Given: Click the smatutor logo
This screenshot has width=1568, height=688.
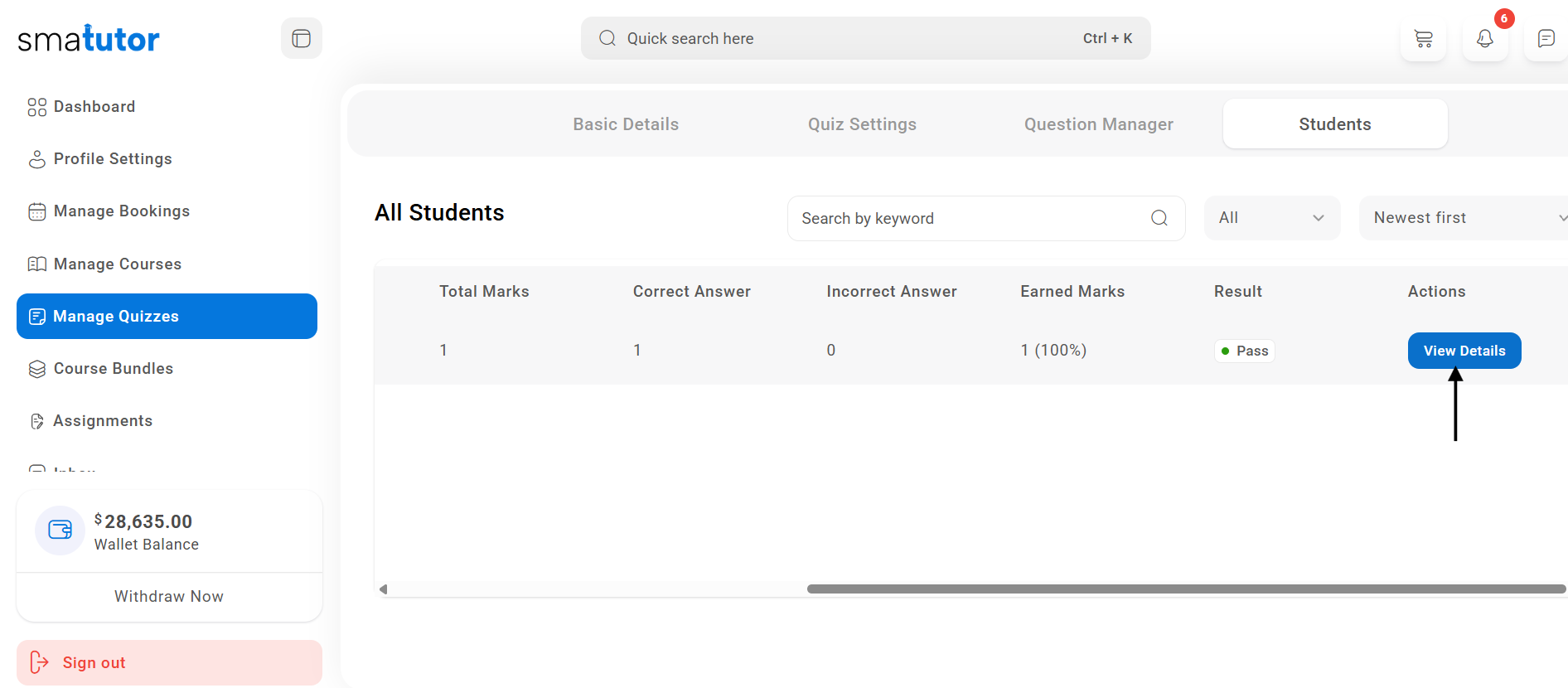Looking at the screenshot, I should (x=89, y=39).
